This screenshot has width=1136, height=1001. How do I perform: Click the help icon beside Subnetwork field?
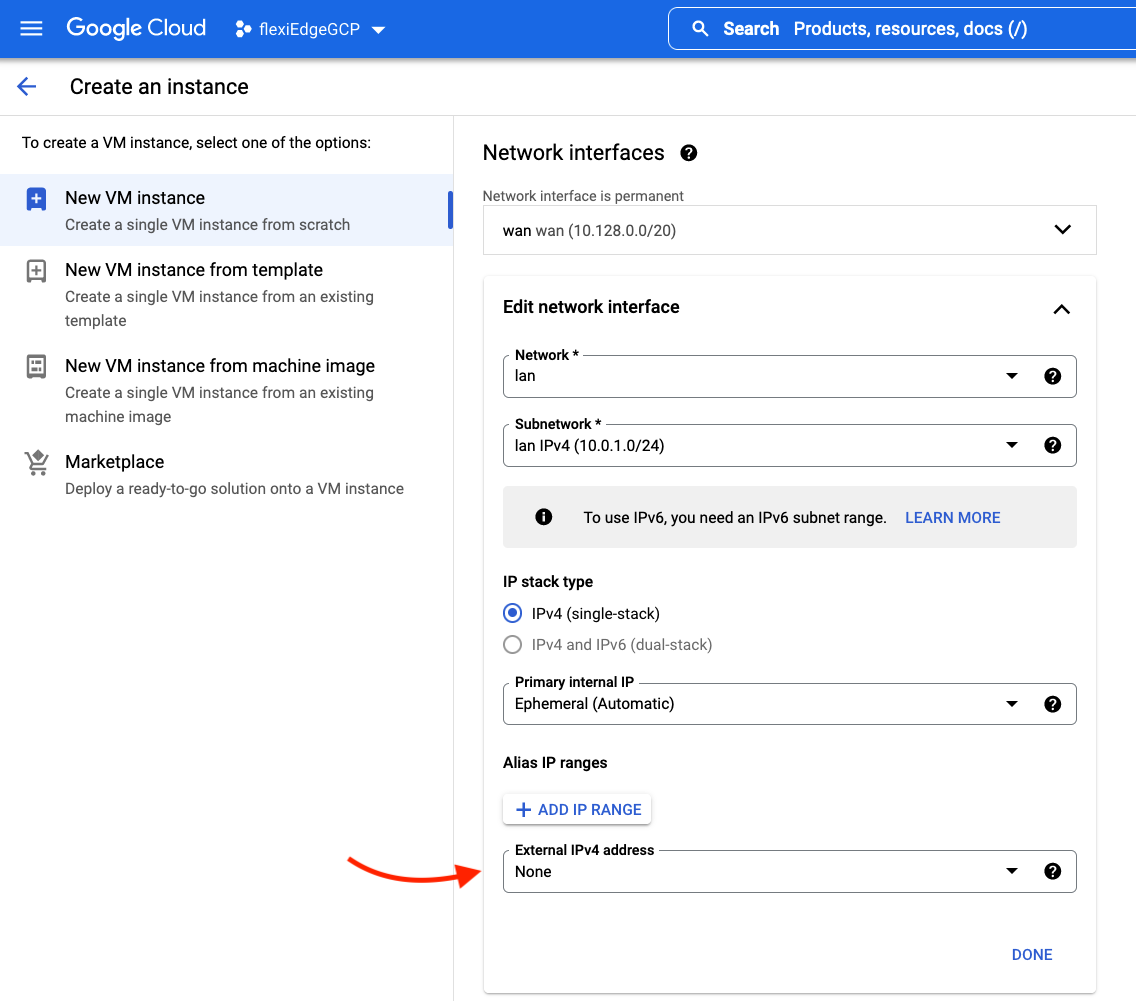pyautogui.click(x=1052, y=445)
